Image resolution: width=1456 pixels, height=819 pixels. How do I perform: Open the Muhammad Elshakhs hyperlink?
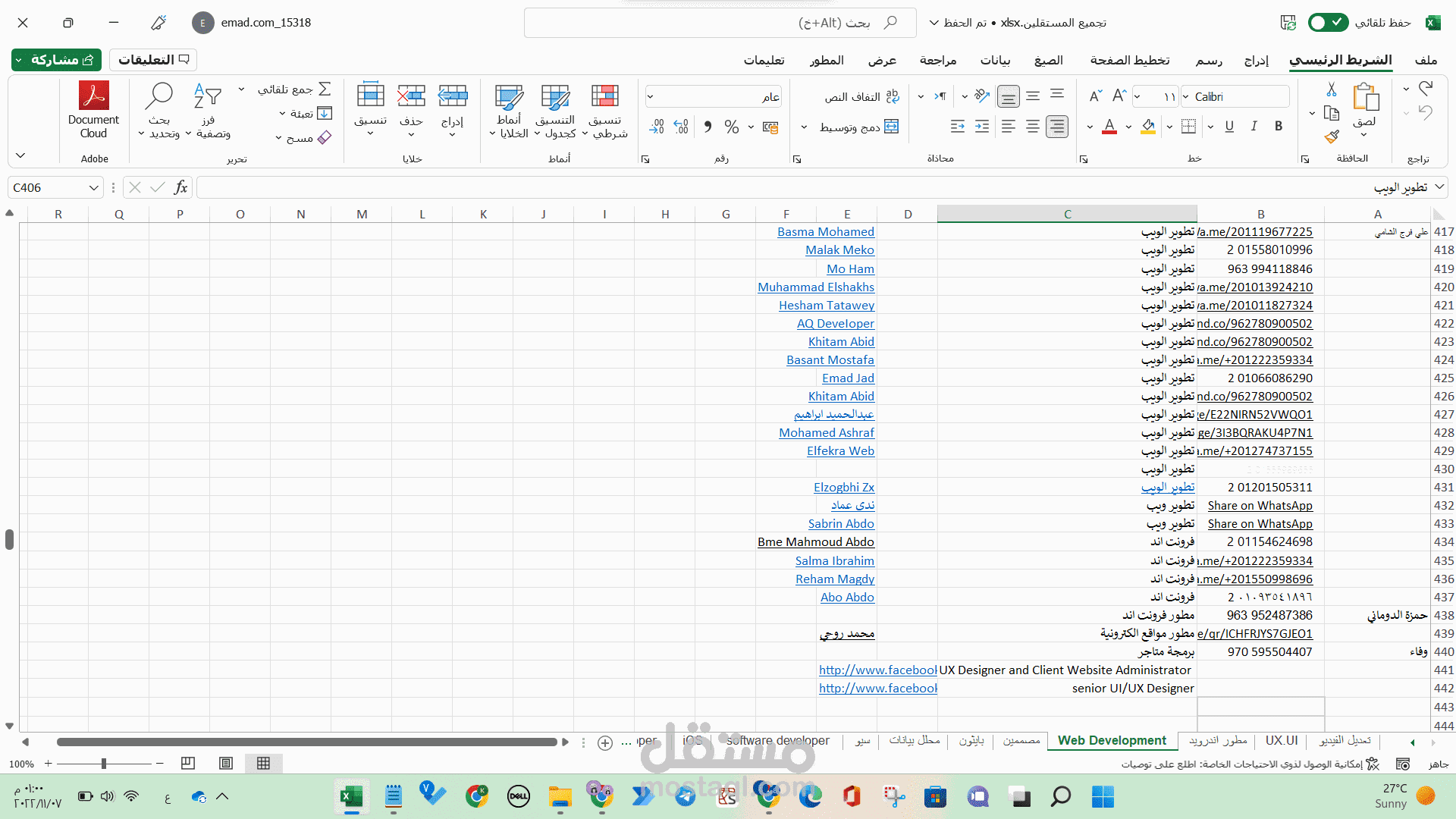815,287
